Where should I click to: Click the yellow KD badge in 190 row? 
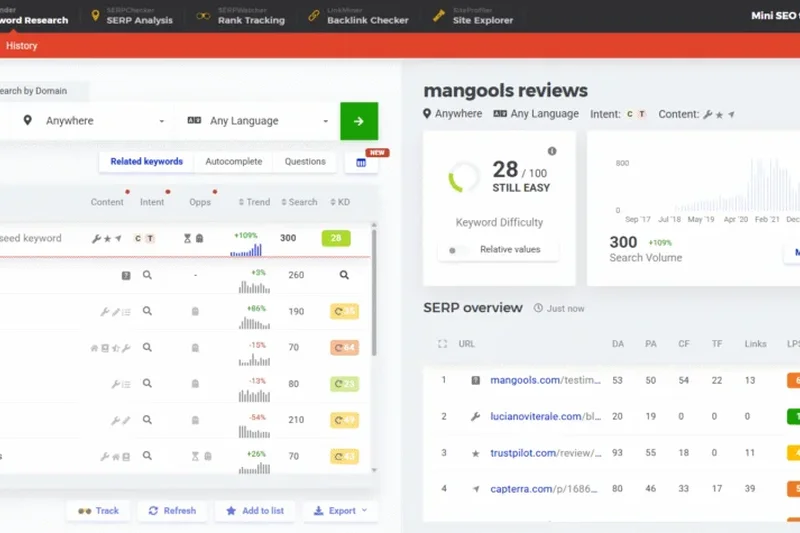pyautogui.click(x=344, y=311)
